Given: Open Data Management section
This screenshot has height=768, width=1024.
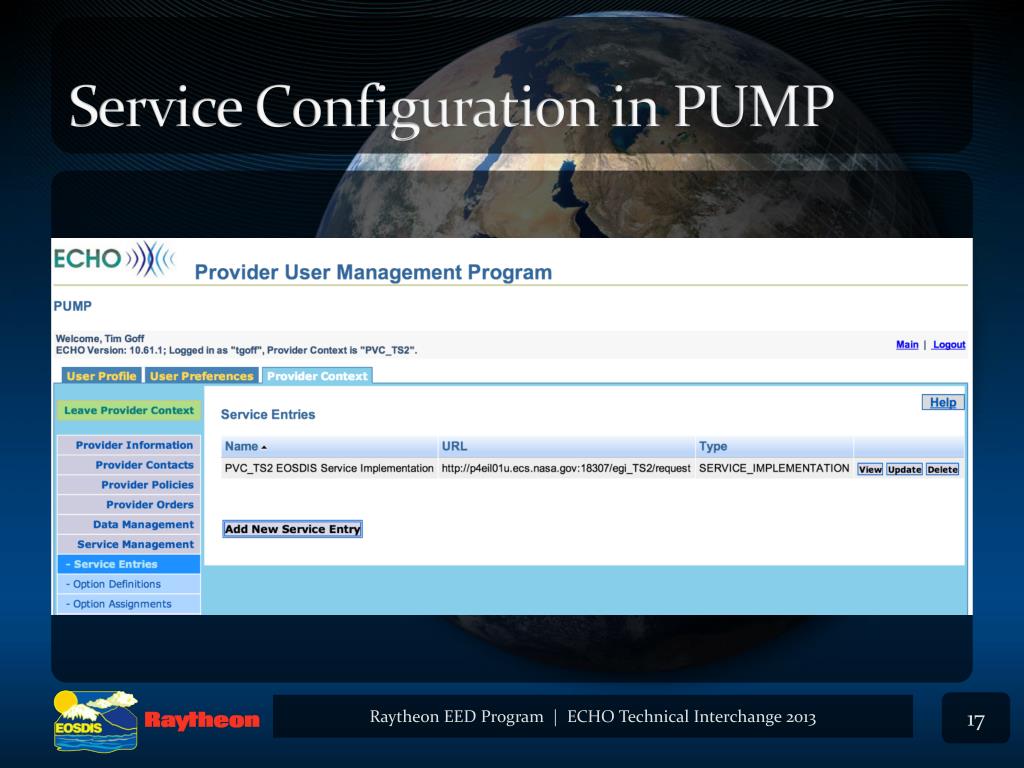Looking at the screenshot, I should pos(129,524).
